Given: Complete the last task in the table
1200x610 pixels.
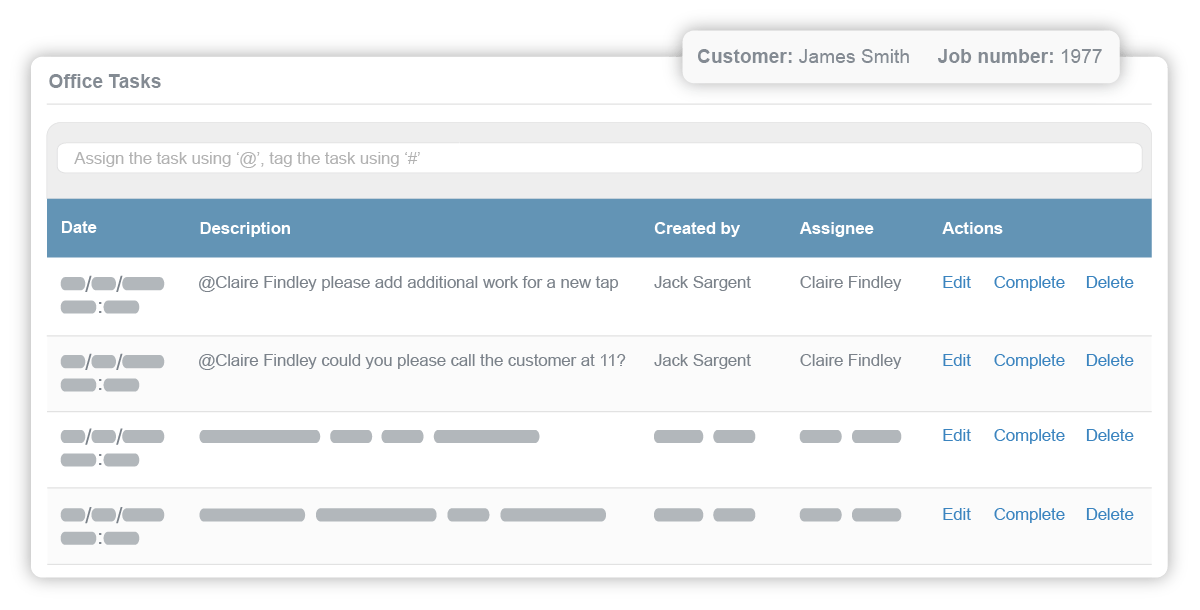Looking at the screenshot, I should point(1029,514).
